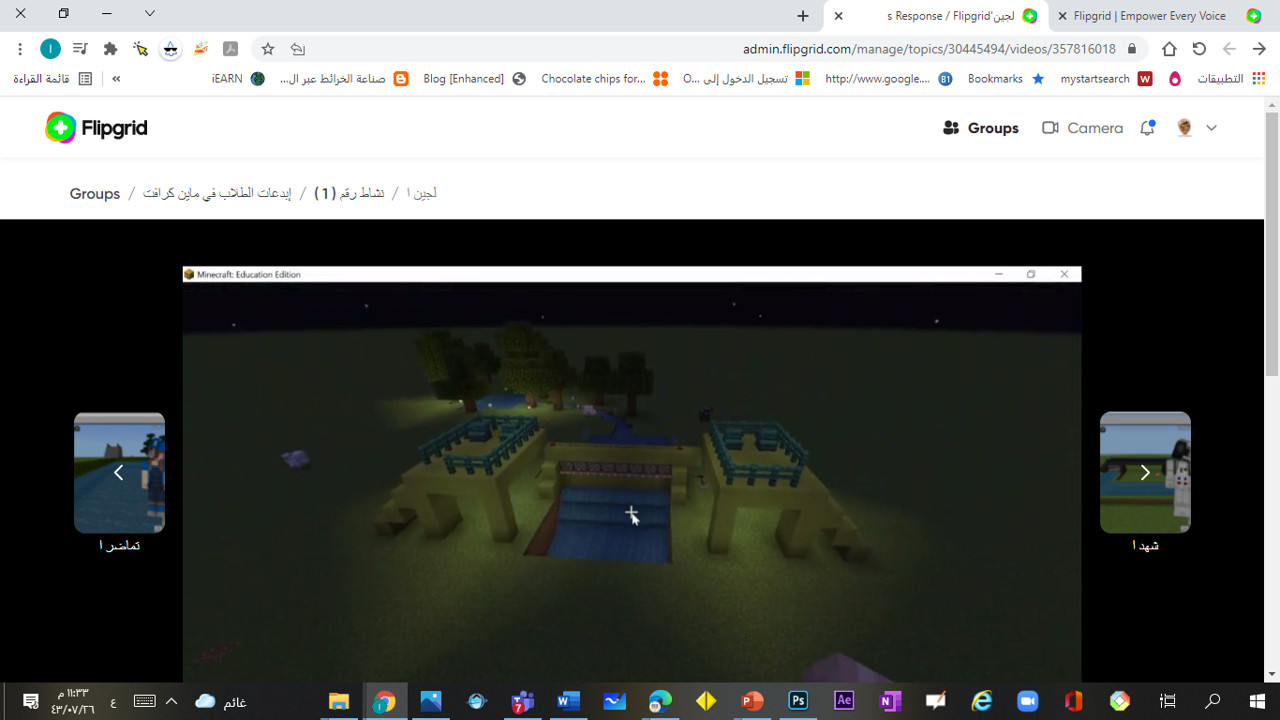1280x720 pixels.
Task: Open the reading list قائمة القراءة
Action: pos(52,79)
